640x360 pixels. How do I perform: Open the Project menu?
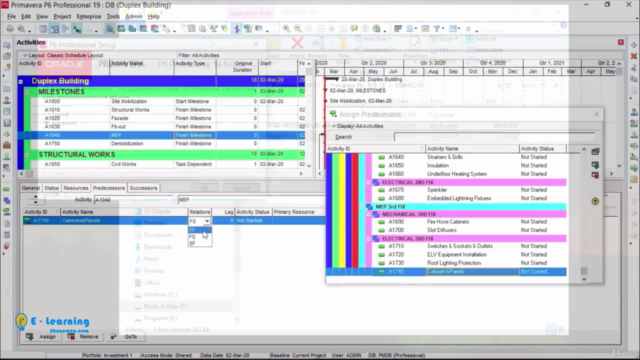[62, 16]
